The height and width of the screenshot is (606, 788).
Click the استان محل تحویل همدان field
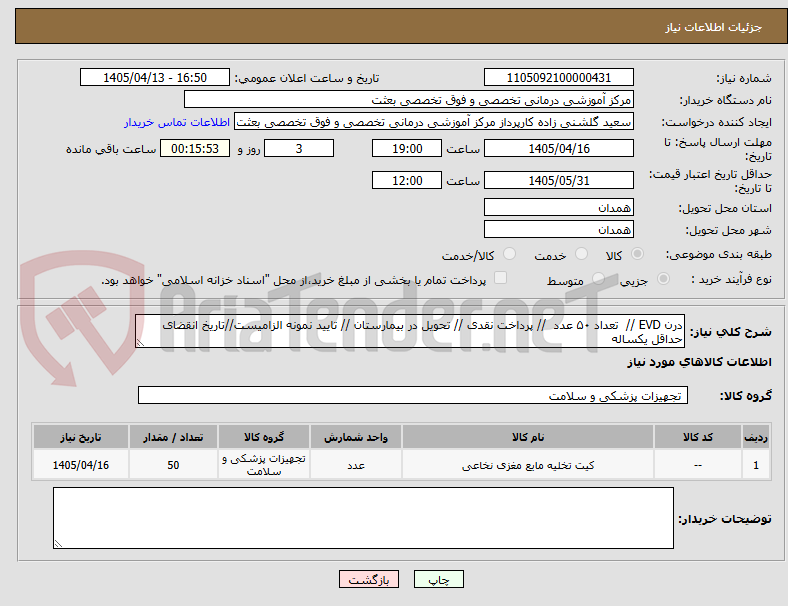coord(558,208)
